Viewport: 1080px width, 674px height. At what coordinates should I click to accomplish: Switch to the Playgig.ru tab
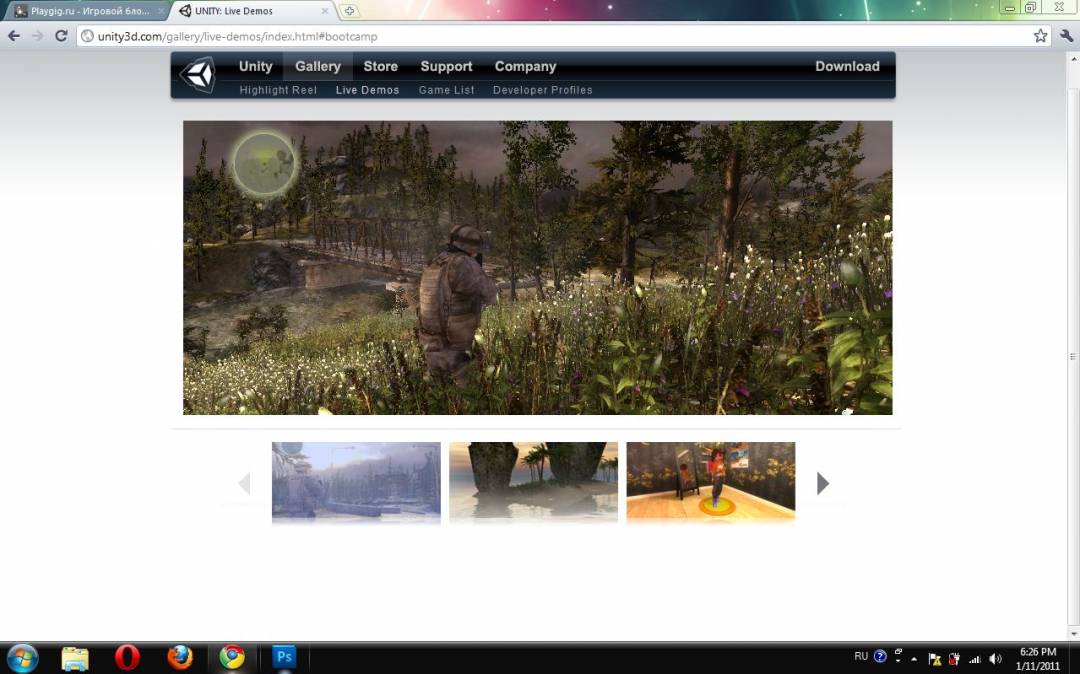click(x=86, y=11)
